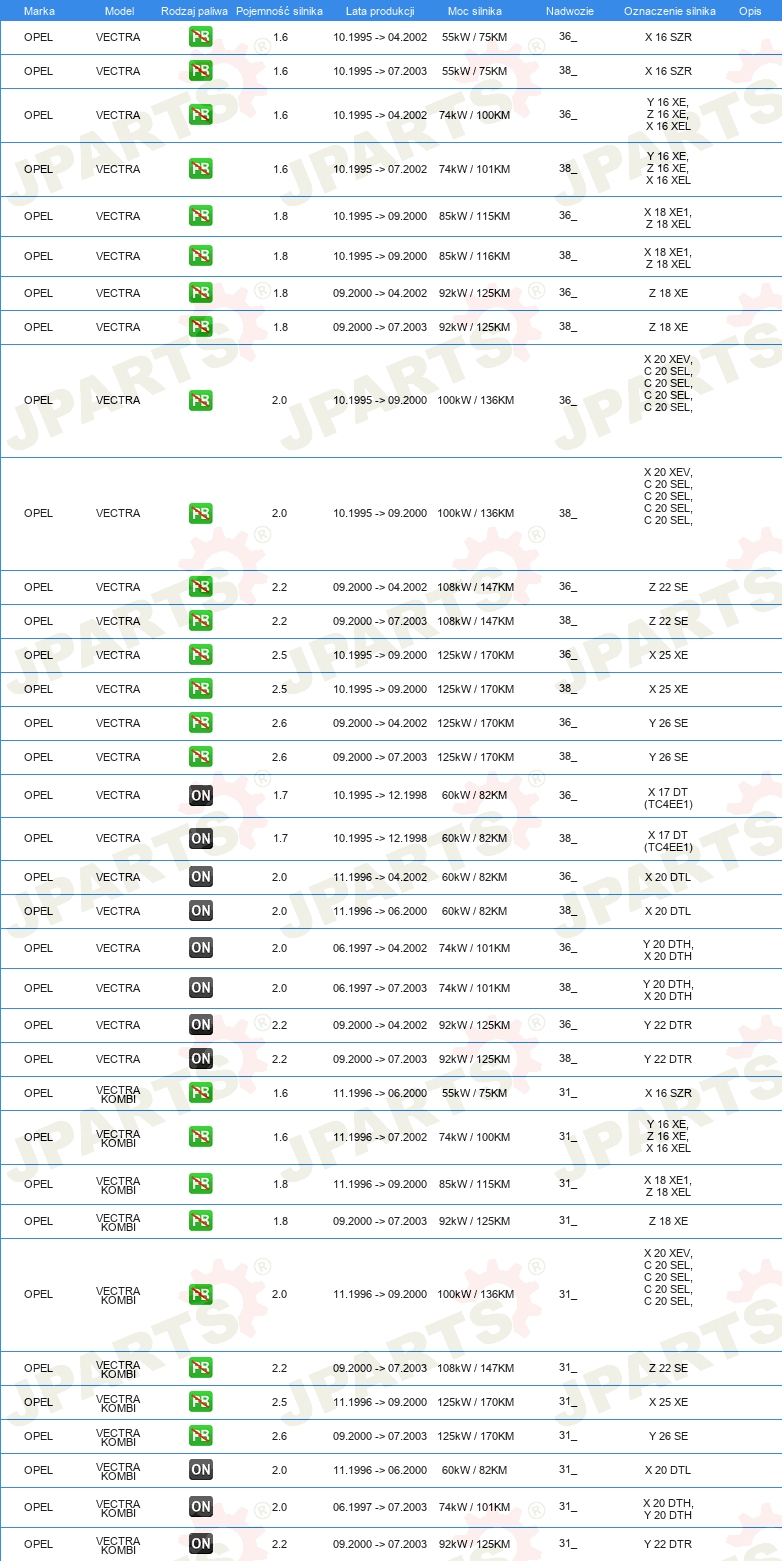Click the Marka column header
This screenshot has width=782, height=1561.
pyautogui.click(x=39, y=11)
